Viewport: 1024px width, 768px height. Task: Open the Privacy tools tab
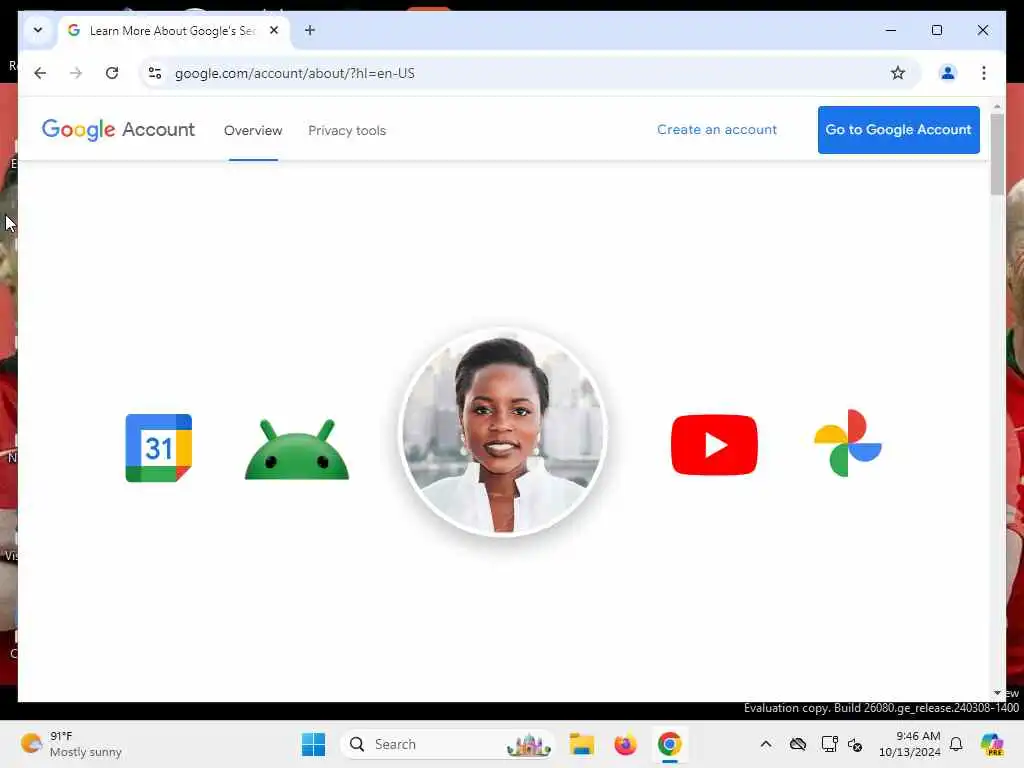point(347,131)
